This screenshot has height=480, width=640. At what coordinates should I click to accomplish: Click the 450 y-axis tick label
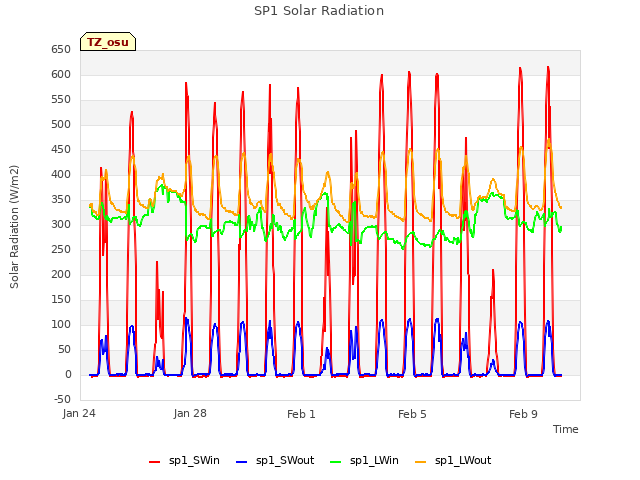click(61, 149)
